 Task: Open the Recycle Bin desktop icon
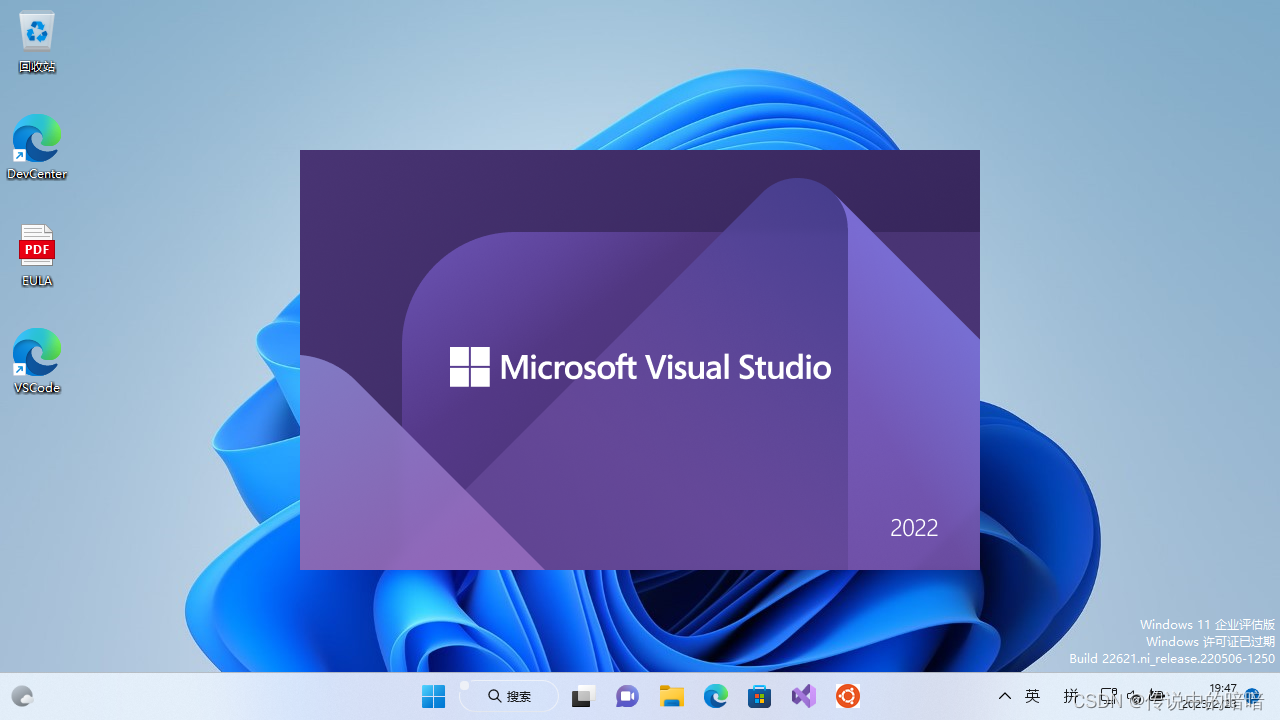(37, 42)
